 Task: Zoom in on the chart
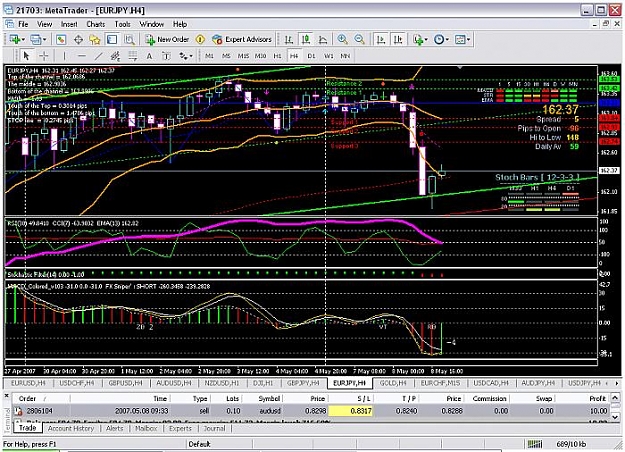click(342, 39)
